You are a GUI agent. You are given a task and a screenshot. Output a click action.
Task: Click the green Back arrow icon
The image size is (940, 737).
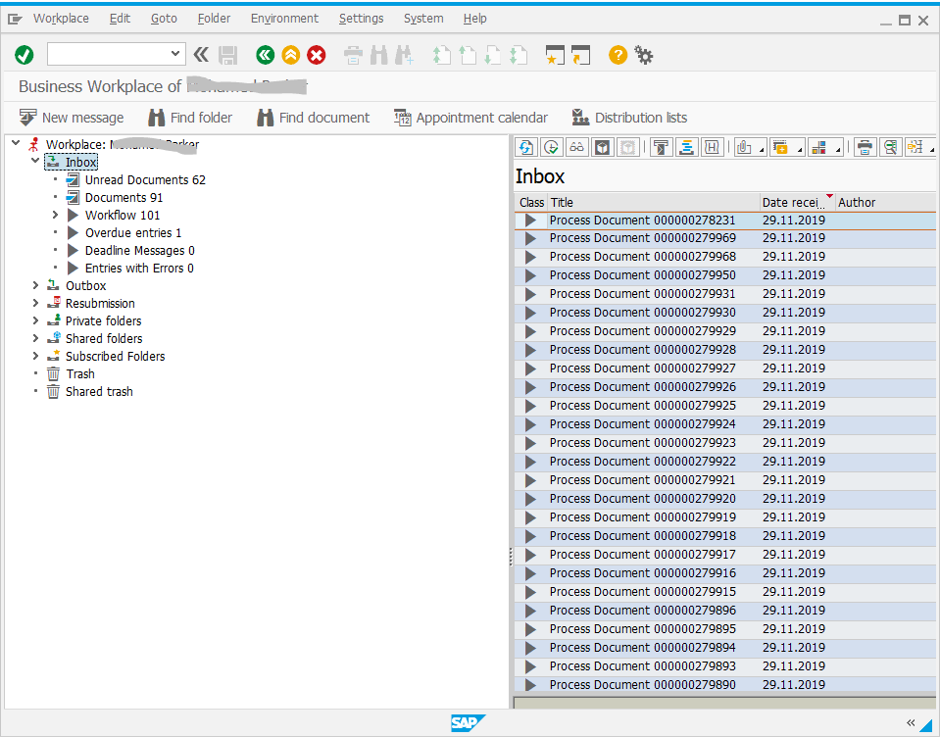[x=265, y=55]
